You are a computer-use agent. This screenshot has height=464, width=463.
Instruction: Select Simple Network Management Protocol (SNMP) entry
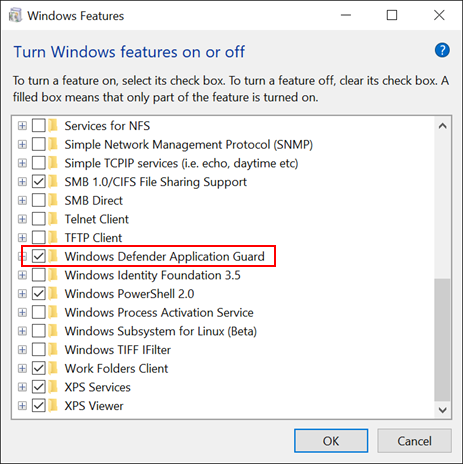pyautogui.click(x=189, y=144)
